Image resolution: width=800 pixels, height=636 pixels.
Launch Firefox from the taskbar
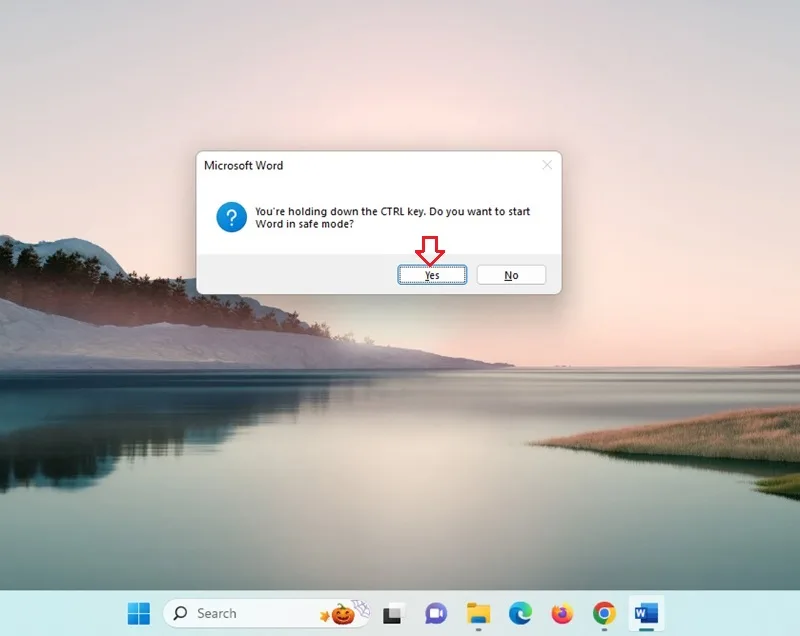click(562, 613)
